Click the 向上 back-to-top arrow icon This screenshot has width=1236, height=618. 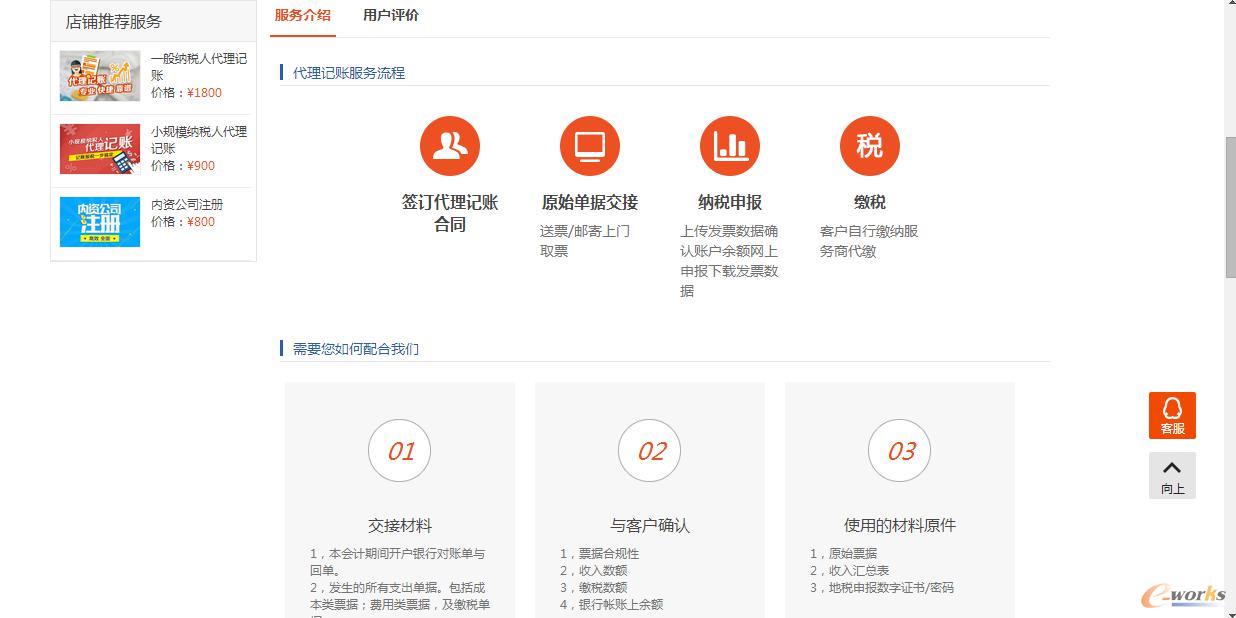(1171, 470)
